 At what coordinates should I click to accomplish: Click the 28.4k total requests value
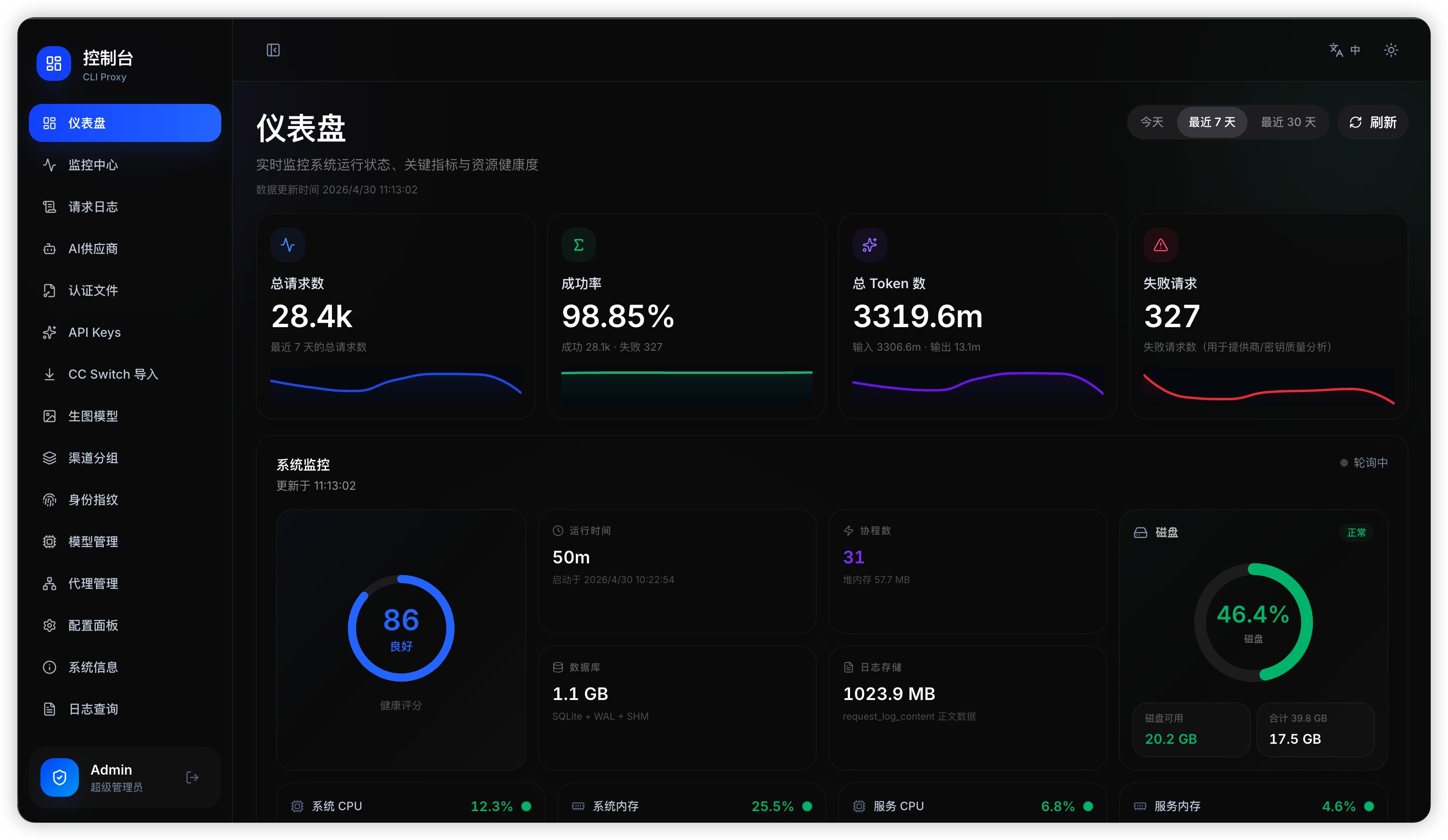311,317
